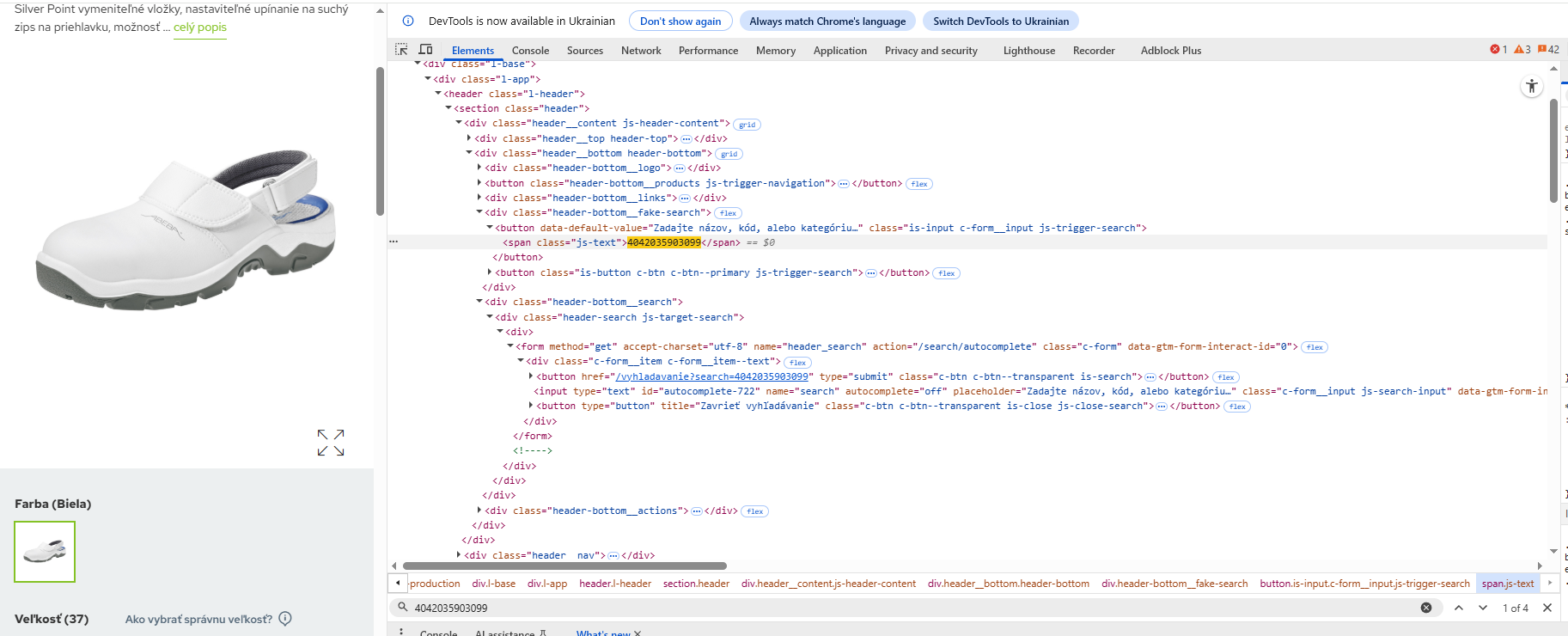
Task: Open the fullscreen image expand icon
Action: tap(331, 443)
